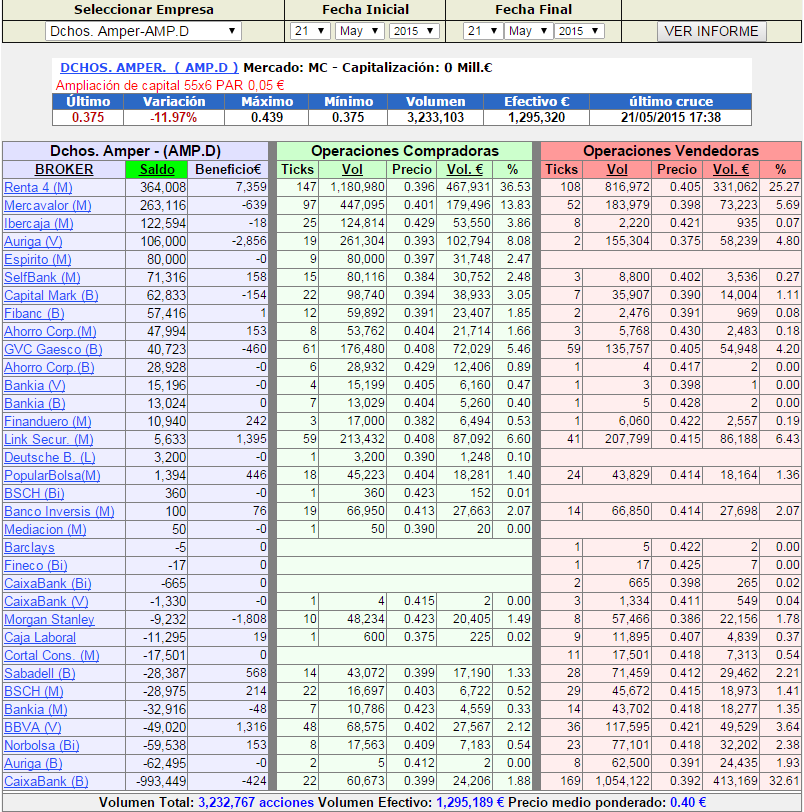Open the Finanduero (M) broker link
Viewport: 804px width, 812px height.
(48, 422)
